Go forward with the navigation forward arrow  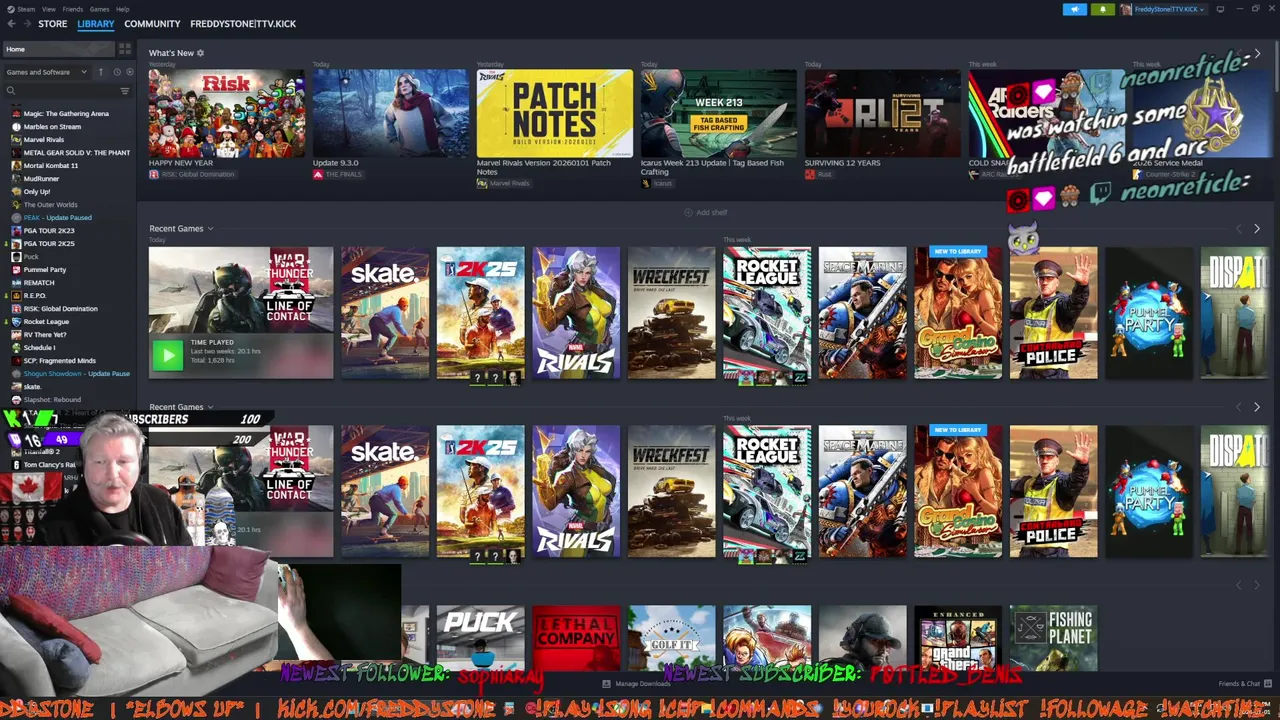(x=26, y=23)
